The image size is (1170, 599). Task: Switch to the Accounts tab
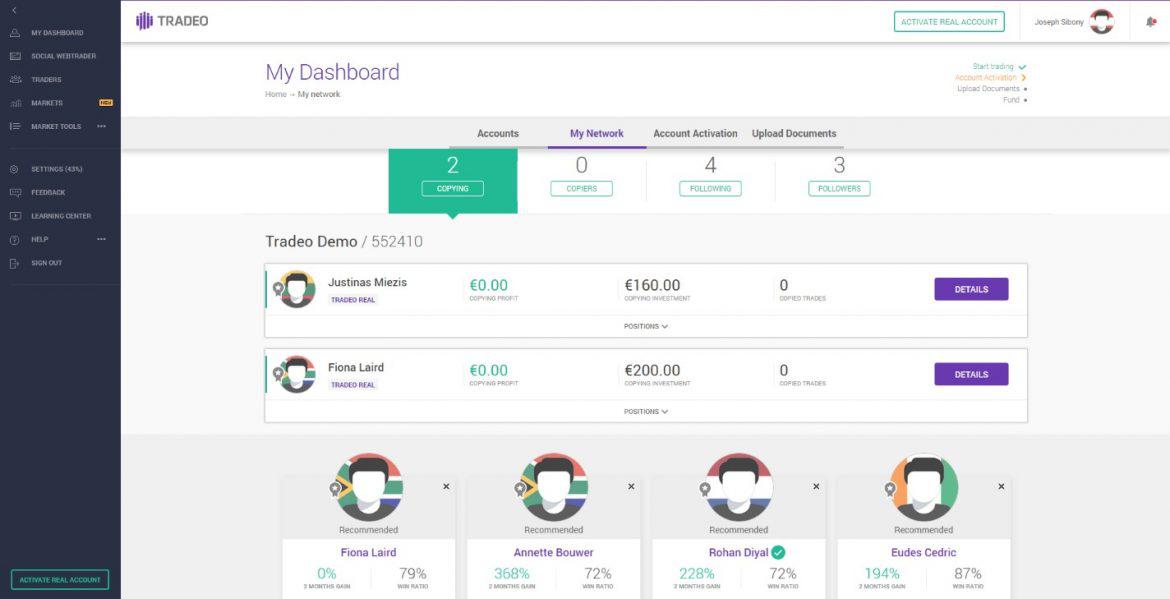tap(498, 134)
